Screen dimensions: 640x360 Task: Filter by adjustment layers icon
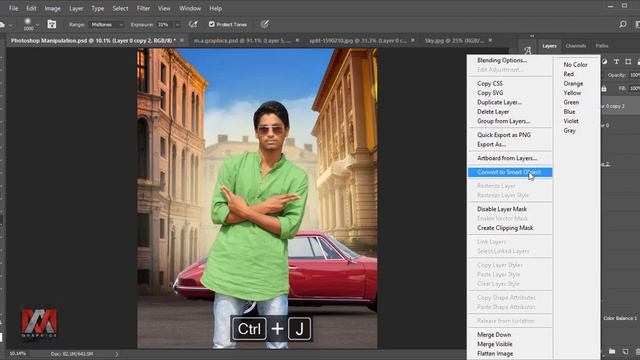pyautogui.click(x=604, y=62)
